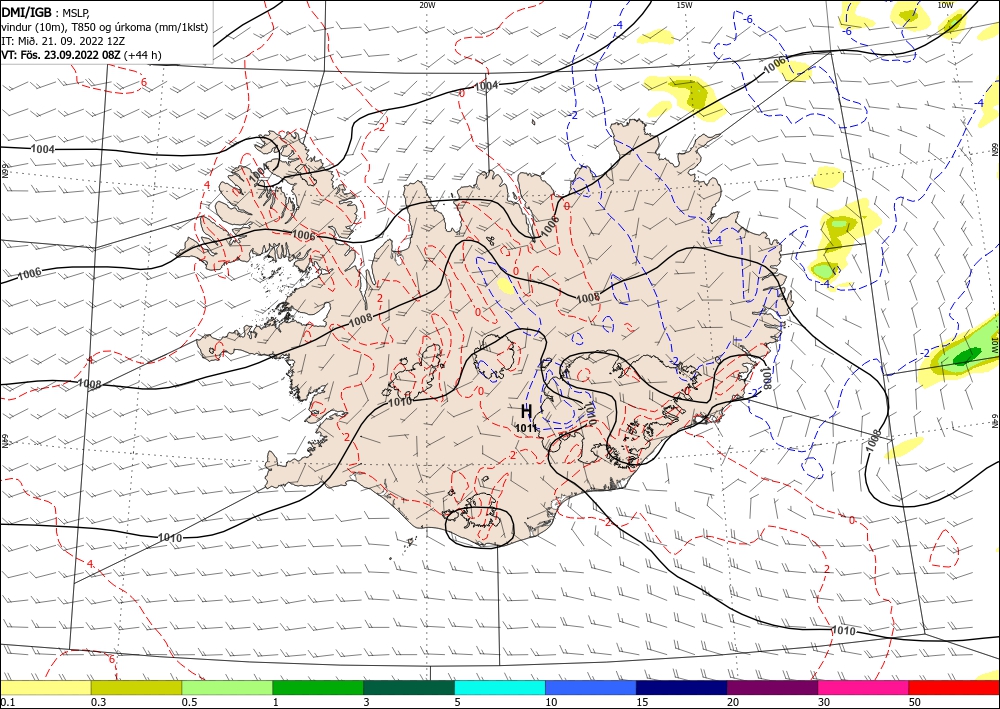Pick the blue 10–15 legend swatch
Screen dimensions: 1000x709
click(x=591, y=688)
